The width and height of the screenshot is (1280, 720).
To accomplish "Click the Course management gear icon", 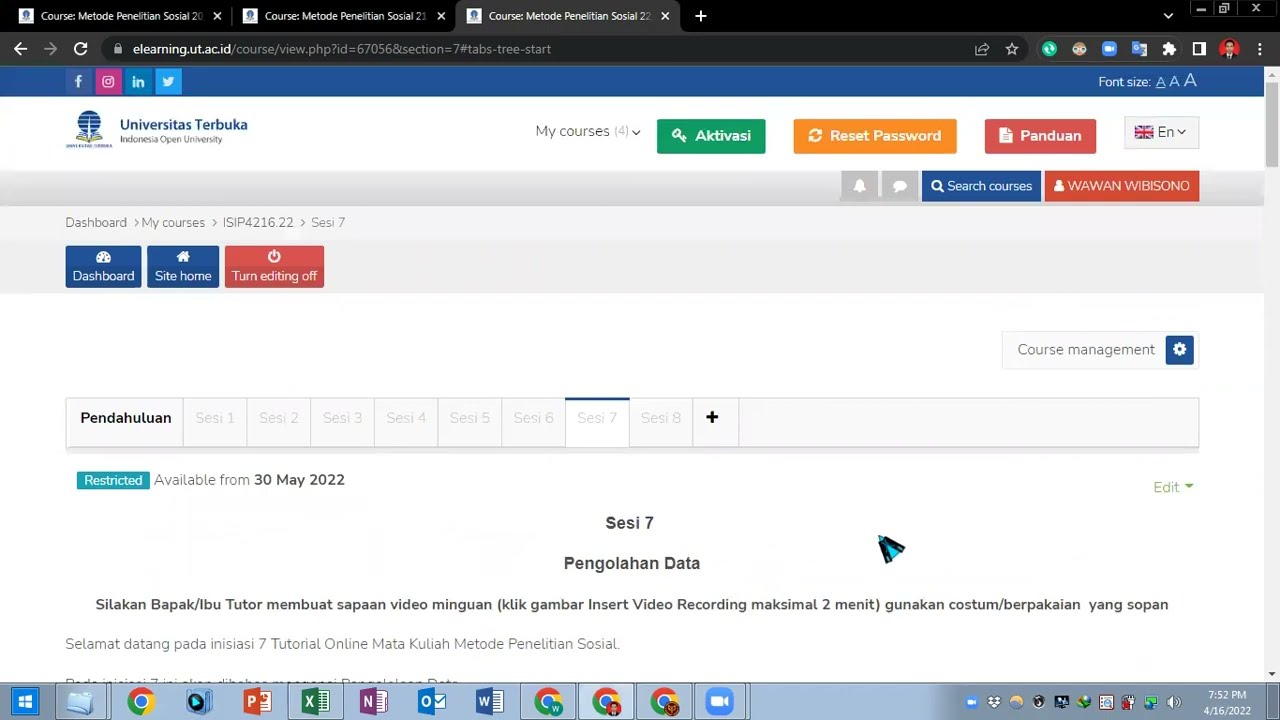I will pyautogui.click(x=1179, y=350).
